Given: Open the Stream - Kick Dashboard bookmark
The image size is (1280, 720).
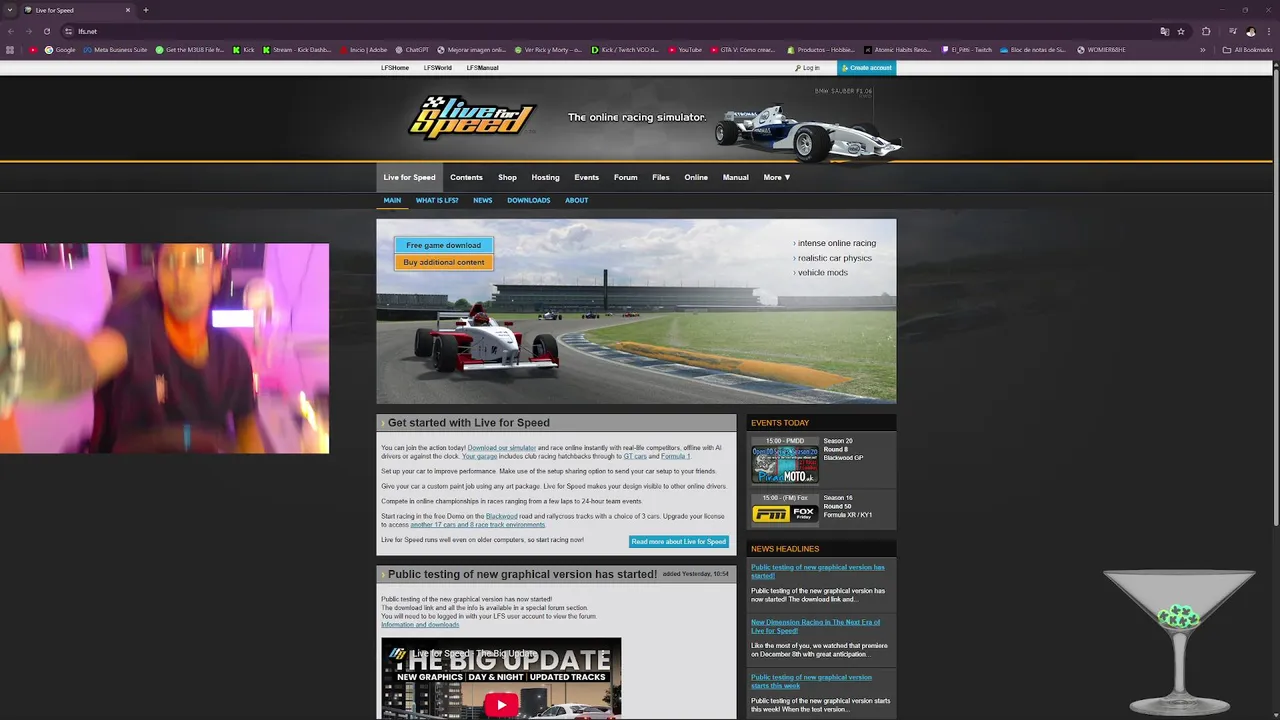Looking at the screenshot, I should coord(297,49).
